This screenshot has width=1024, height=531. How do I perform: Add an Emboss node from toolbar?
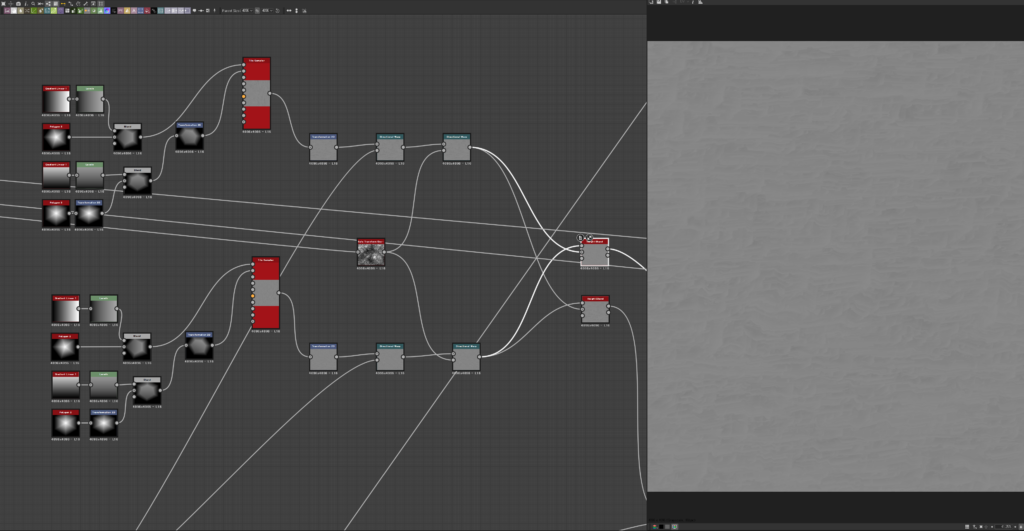pos(61,10)
